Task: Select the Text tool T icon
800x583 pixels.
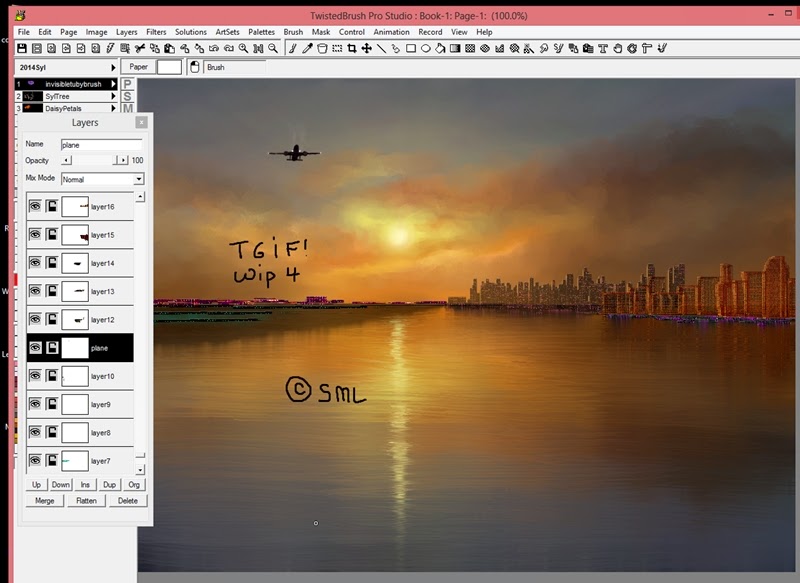Action: (x=603, y=48)
